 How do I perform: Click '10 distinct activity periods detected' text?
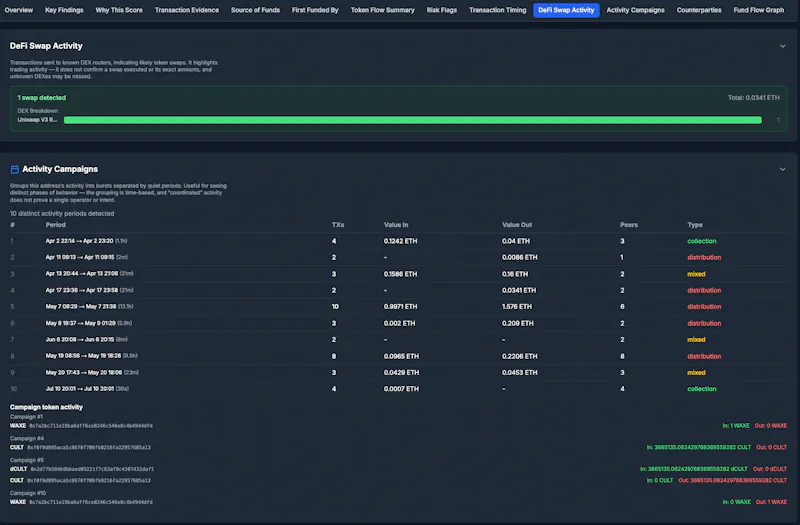[62, 213]
